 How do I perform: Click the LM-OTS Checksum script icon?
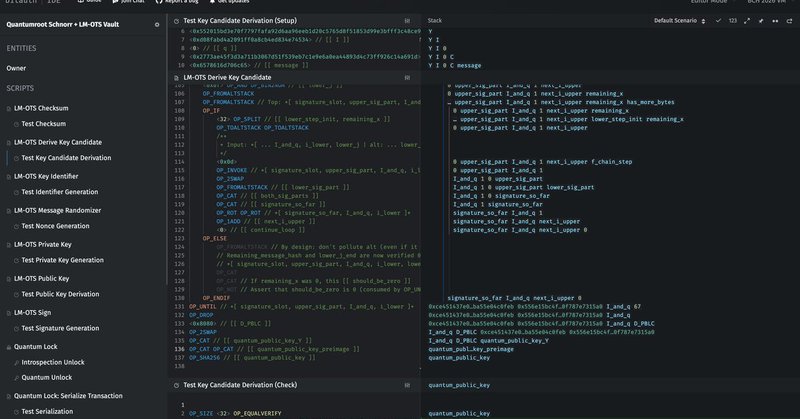point(9,109)
